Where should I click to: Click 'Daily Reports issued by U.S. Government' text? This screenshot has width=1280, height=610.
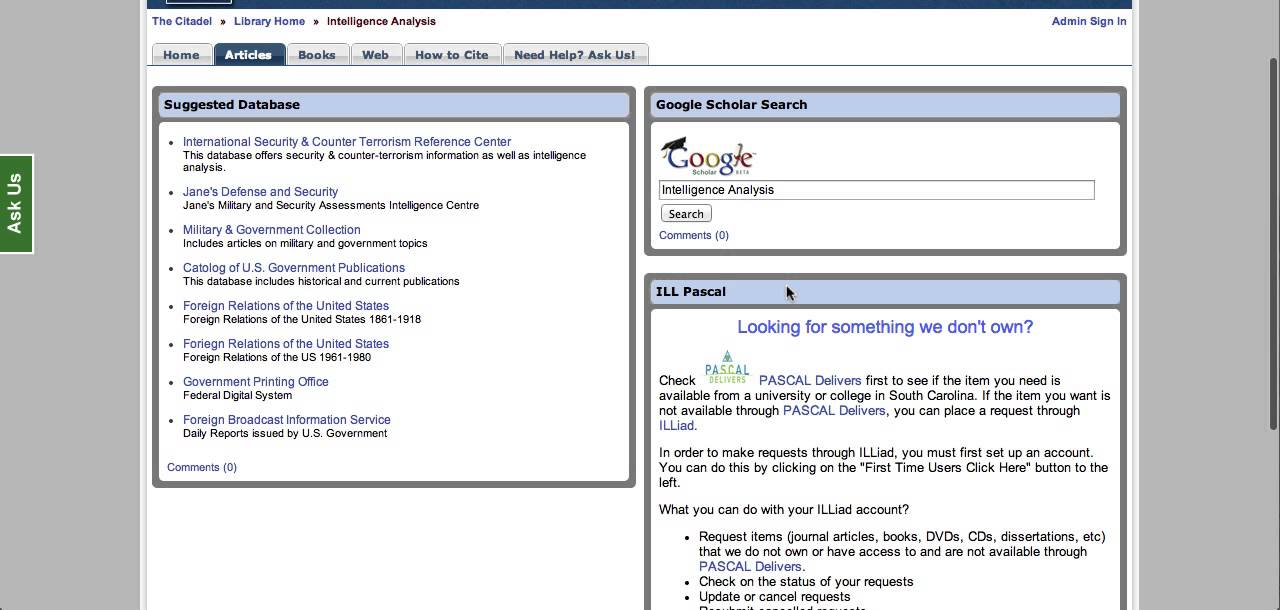(285, 433)
